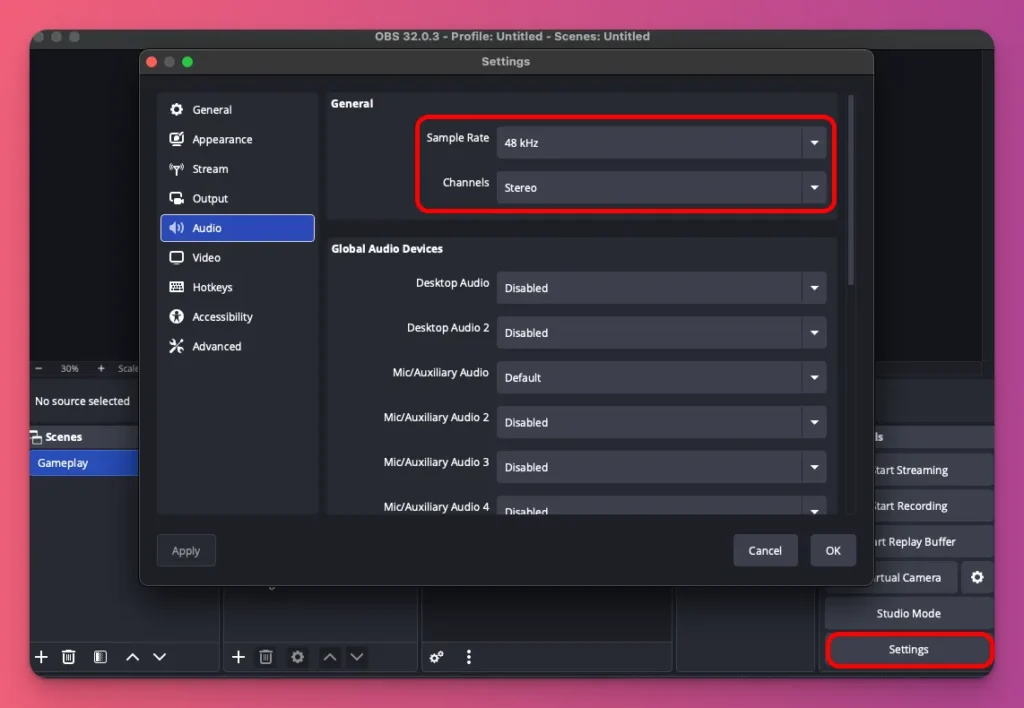Enable Studio Mode
This screenshot has height=708, width=1024.
click(908, 613)
